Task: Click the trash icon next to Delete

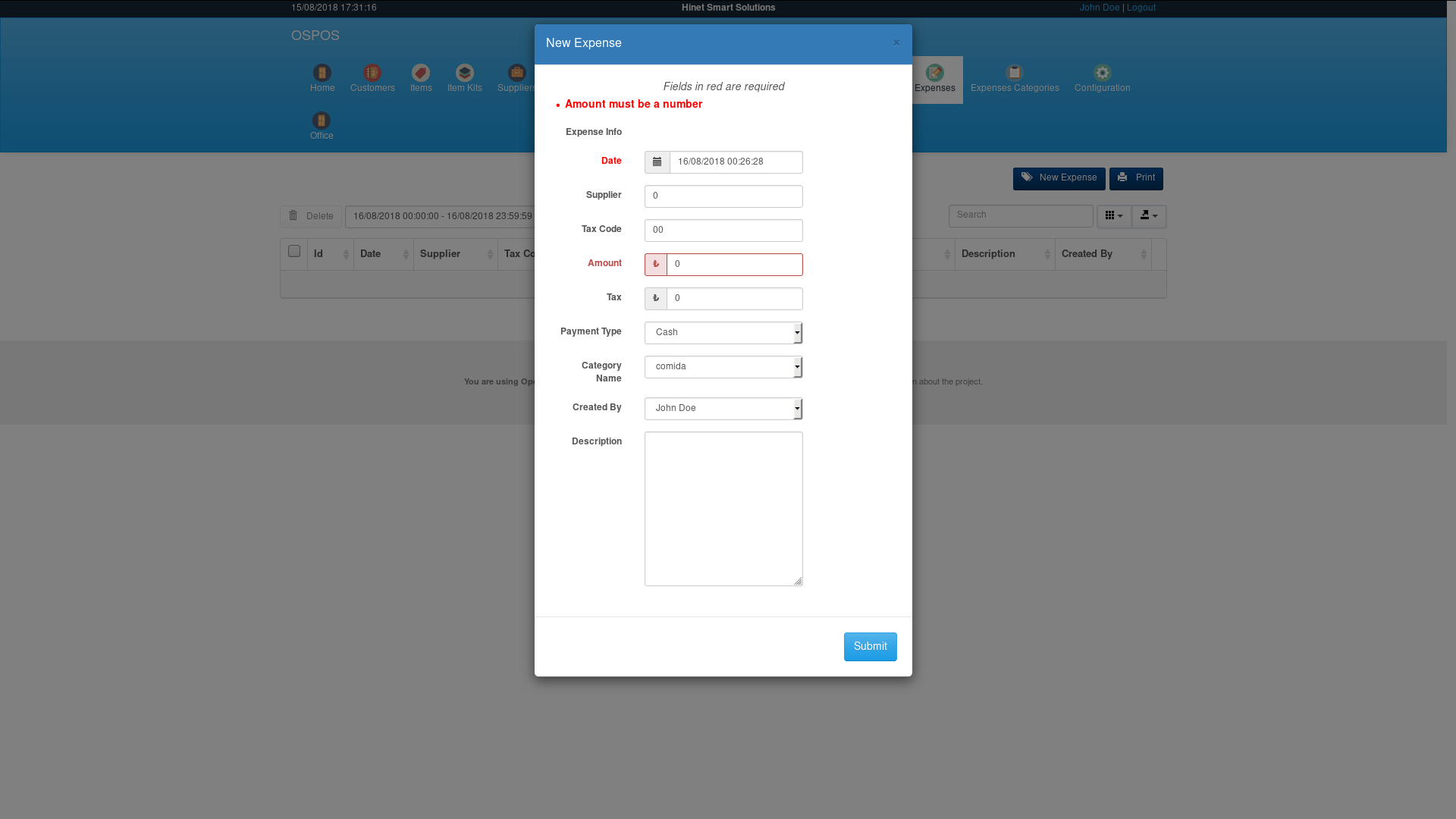Action: [x=294, y=216]
